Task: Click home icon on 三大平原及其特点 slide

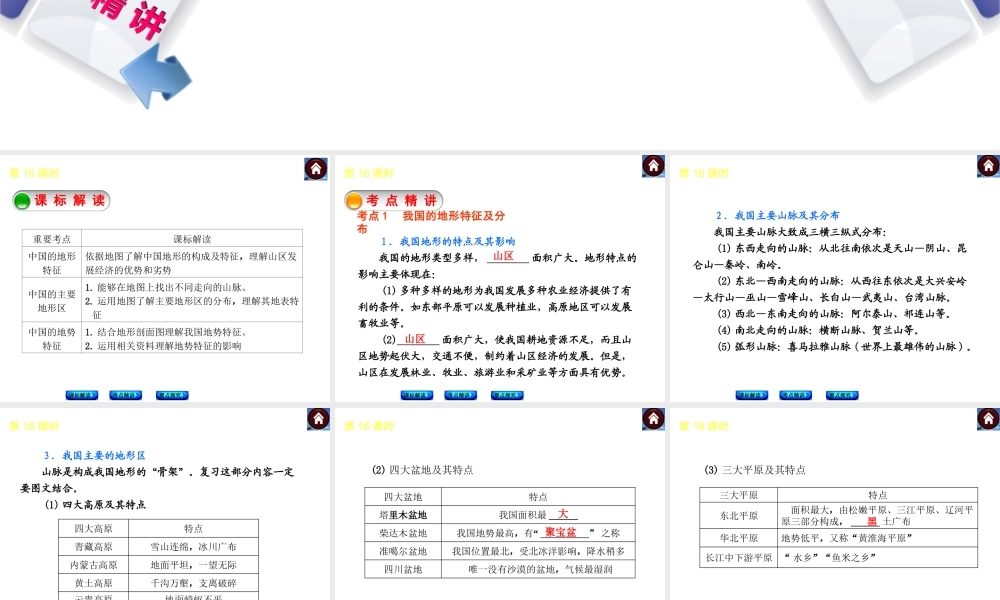Action: [x=988, y=418]
